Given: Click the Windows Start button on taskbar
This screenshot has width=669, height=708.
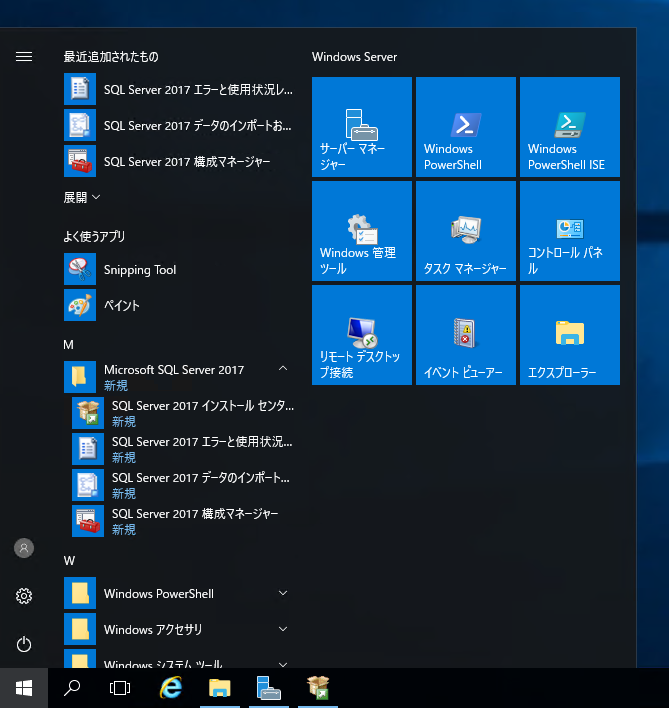Looking at the screenshot, I should (24, 688).
